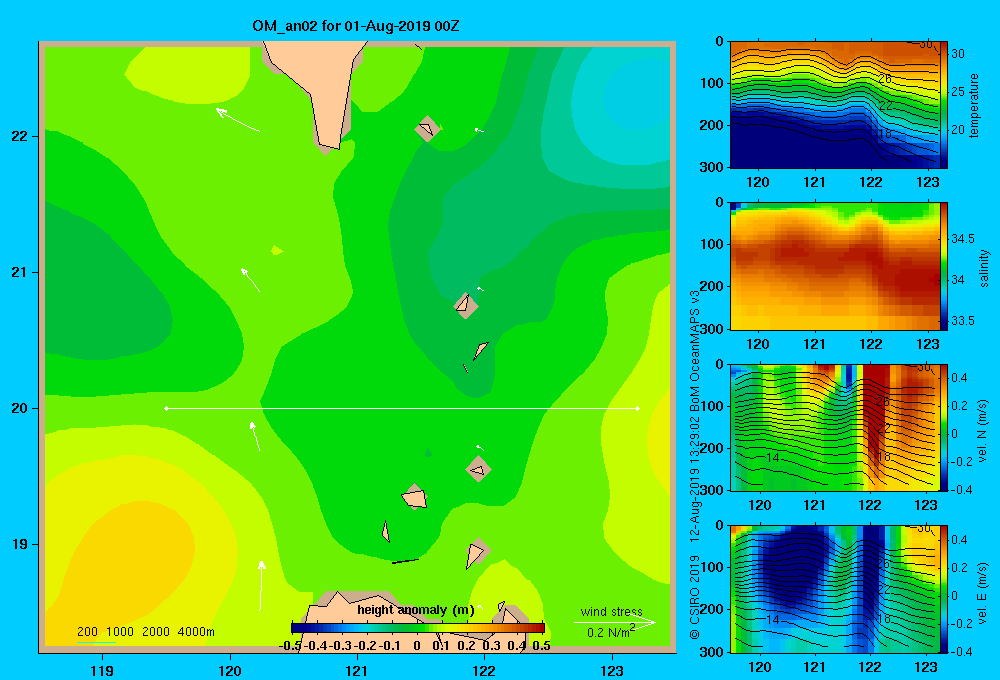Click the wind arrow near 22N 120E
The height and width of the screenshot is (680, 1000).
click(x=238, y=120)
